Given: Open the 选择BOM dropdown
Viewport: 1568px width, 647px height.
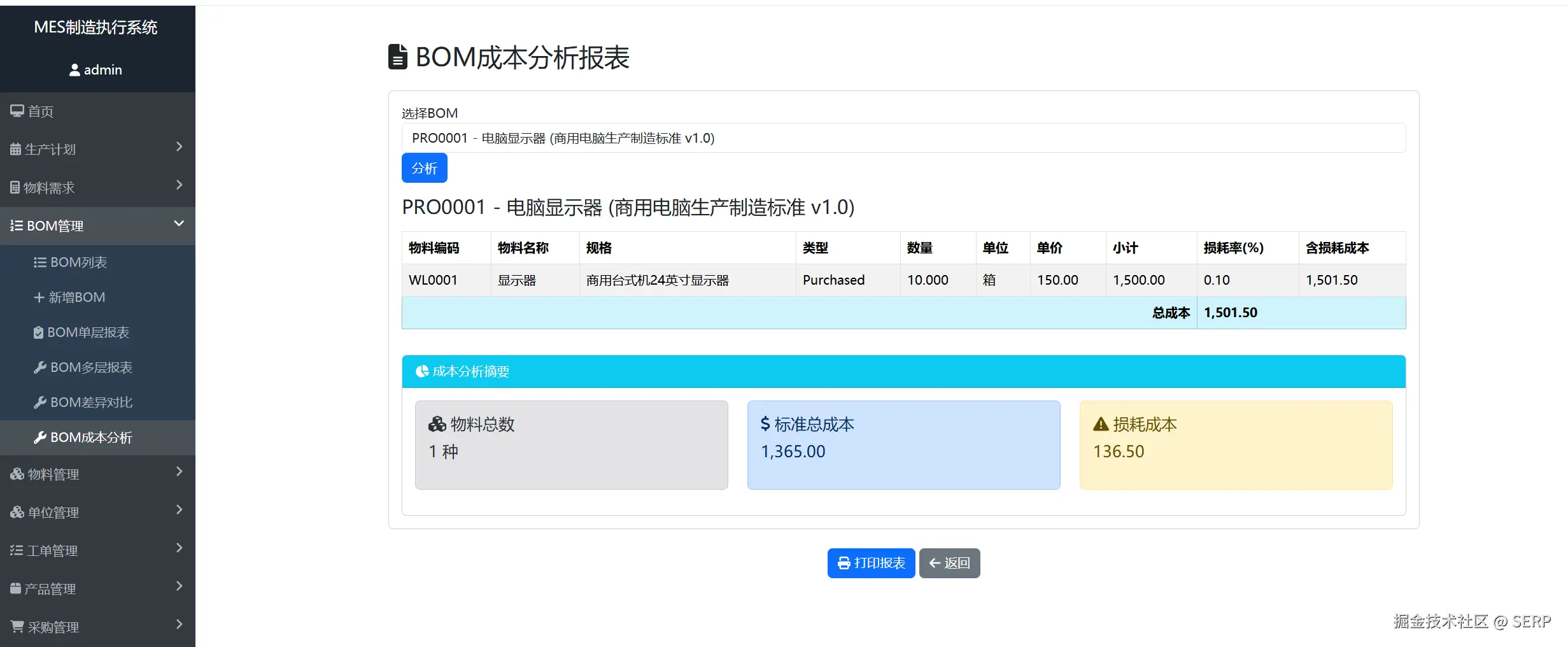Looking at the screenshot, I should (x=903, y=138).
